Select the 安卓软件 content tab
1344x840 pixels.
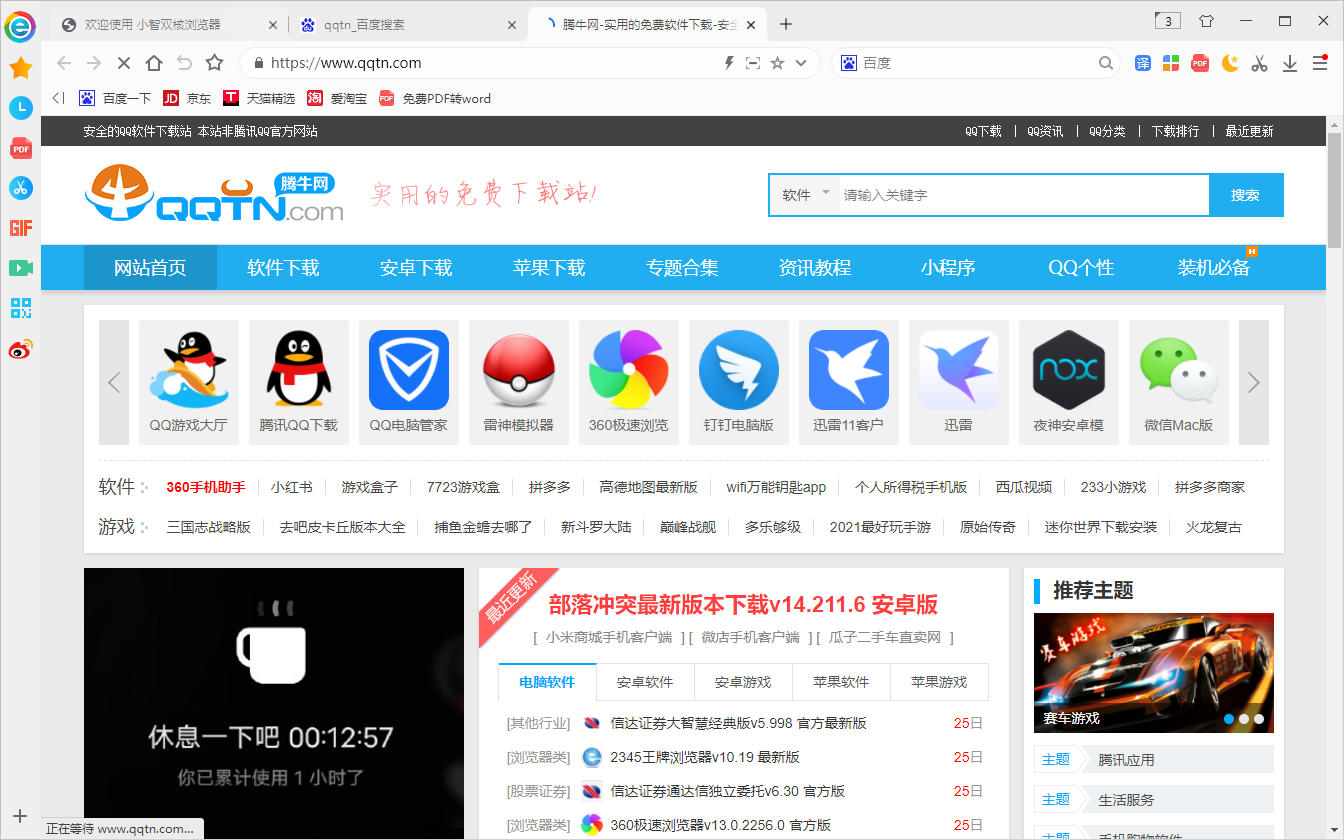tap(645, 682)
